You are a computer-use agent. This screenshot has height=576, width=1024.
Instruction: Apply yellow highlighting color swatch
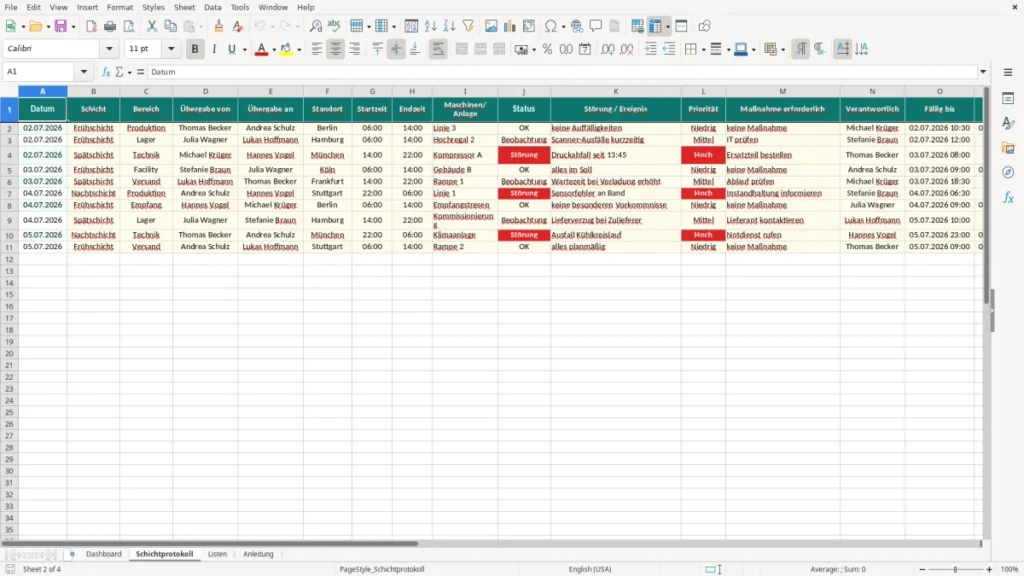(286, 49)
